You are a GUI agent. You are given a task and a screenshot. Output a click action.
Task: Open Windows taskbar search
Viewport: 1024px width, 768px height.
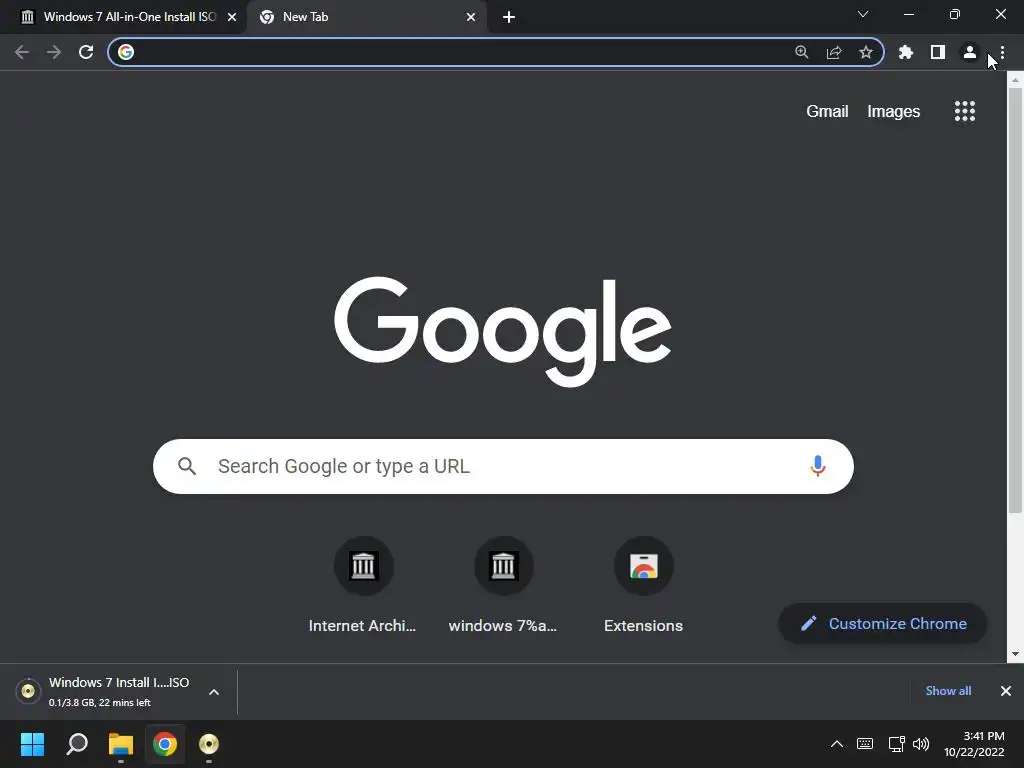click(77, 744)
